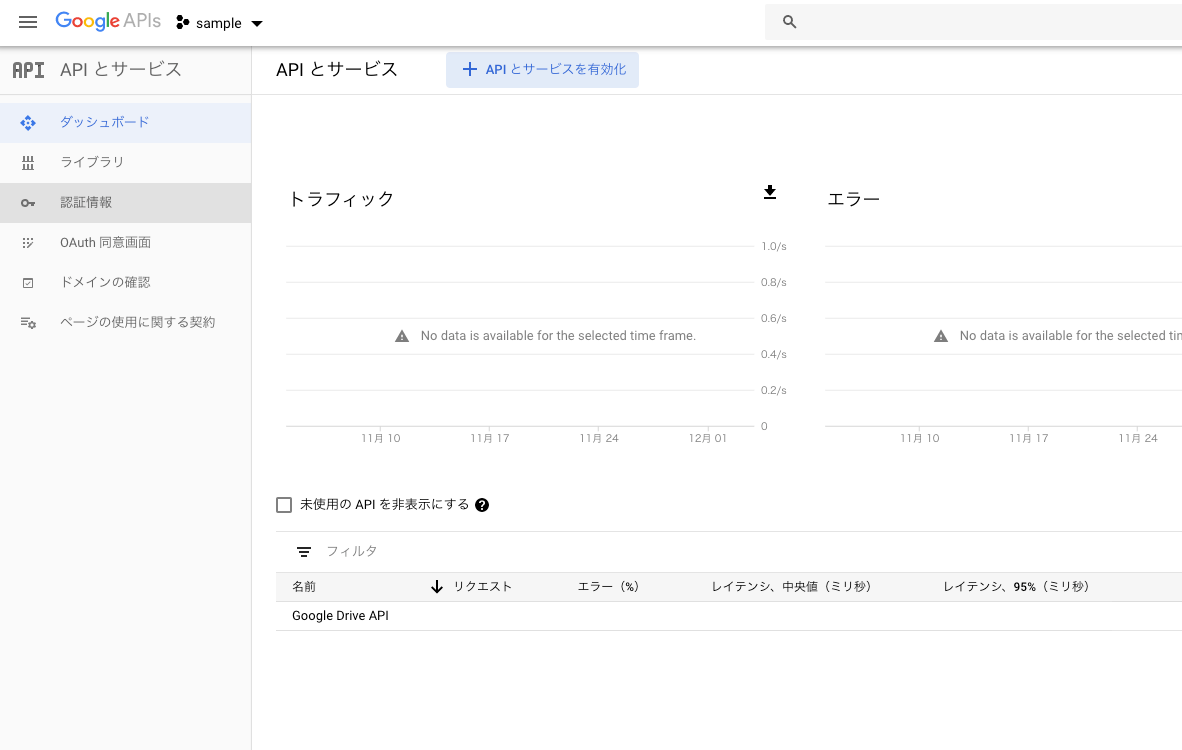The image size is (1182, 750).
Task: Sort by リクエスト column header
Action: click(482, 586)
